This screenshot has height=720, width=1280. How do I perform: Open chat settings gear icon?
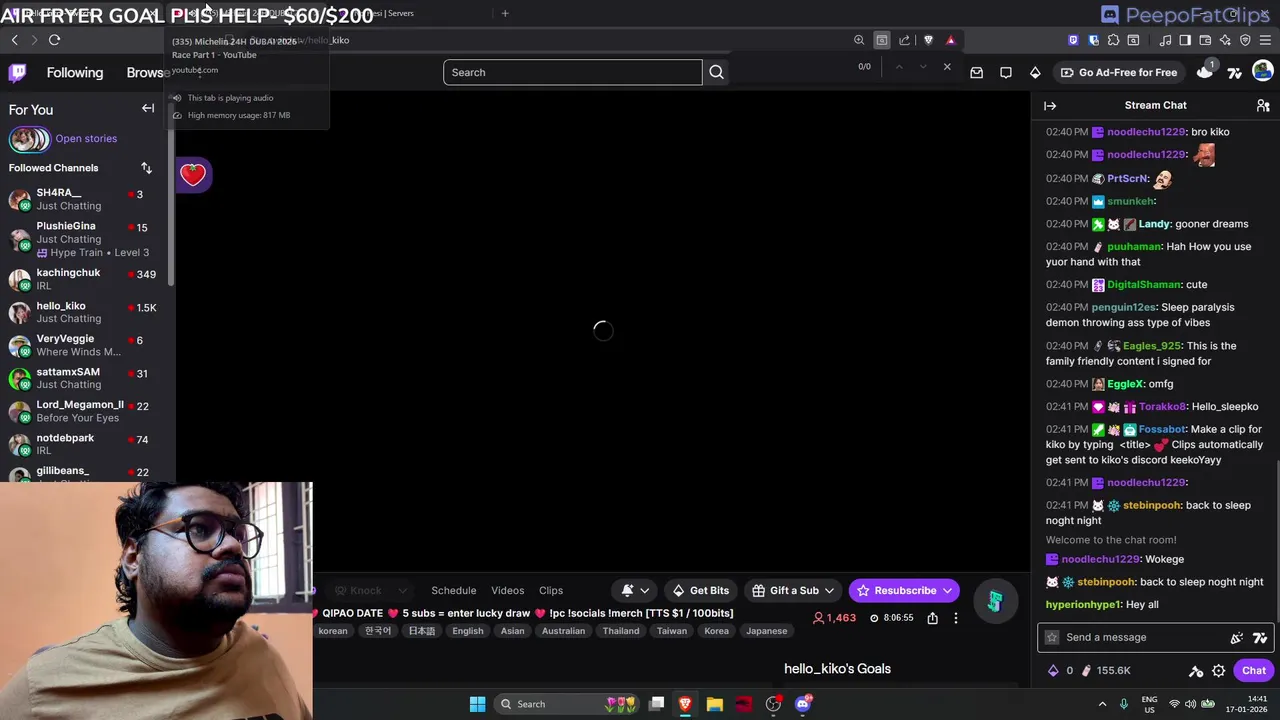point(1218,671)
